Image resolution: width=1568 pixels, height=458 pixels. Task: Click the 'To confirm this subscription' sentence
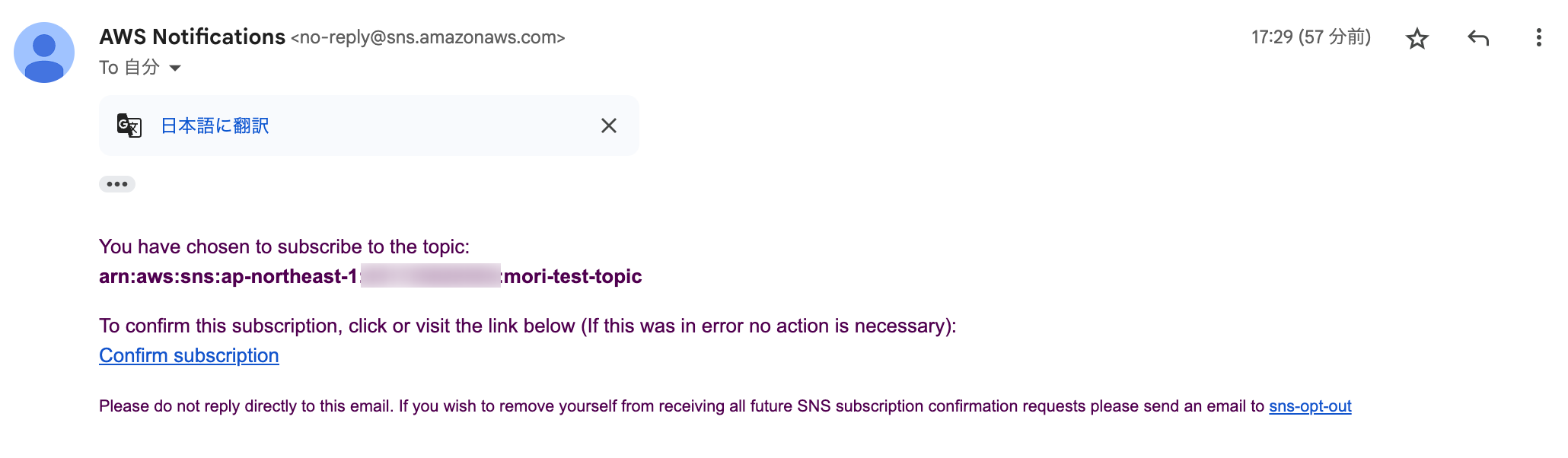527,326
